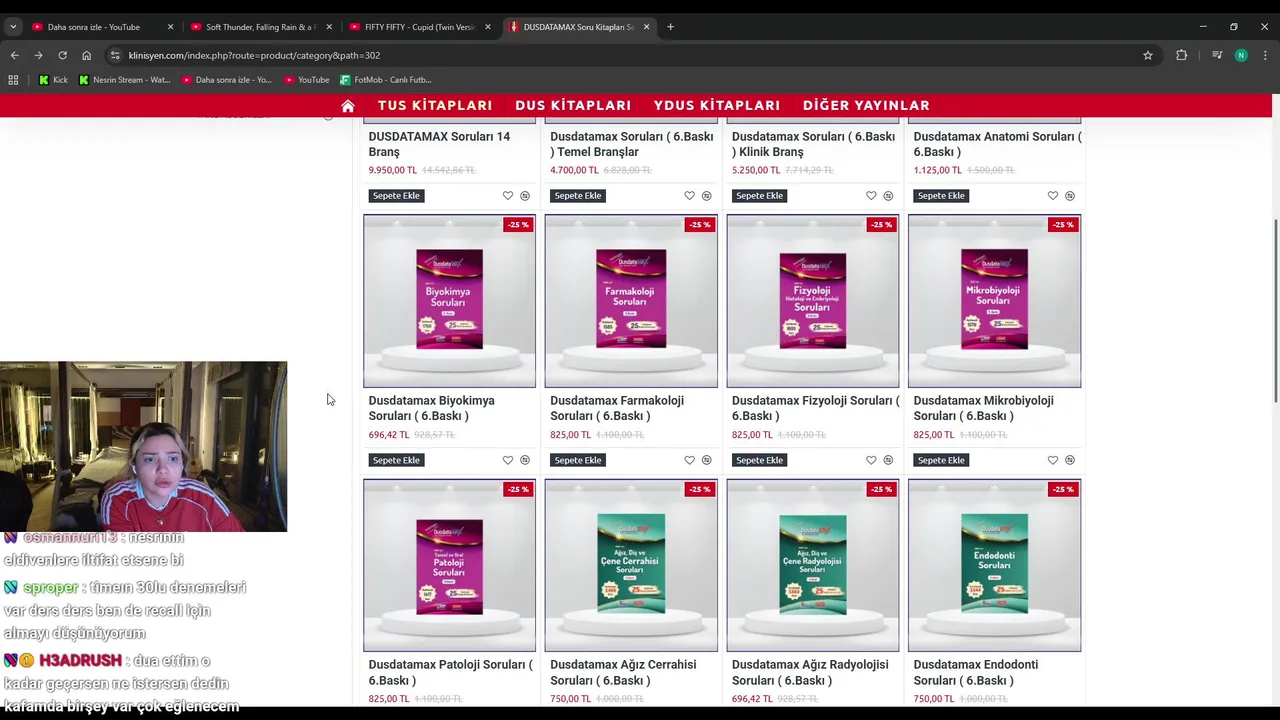Wishlist heart for Klinik Branş product

click(871, 196)
